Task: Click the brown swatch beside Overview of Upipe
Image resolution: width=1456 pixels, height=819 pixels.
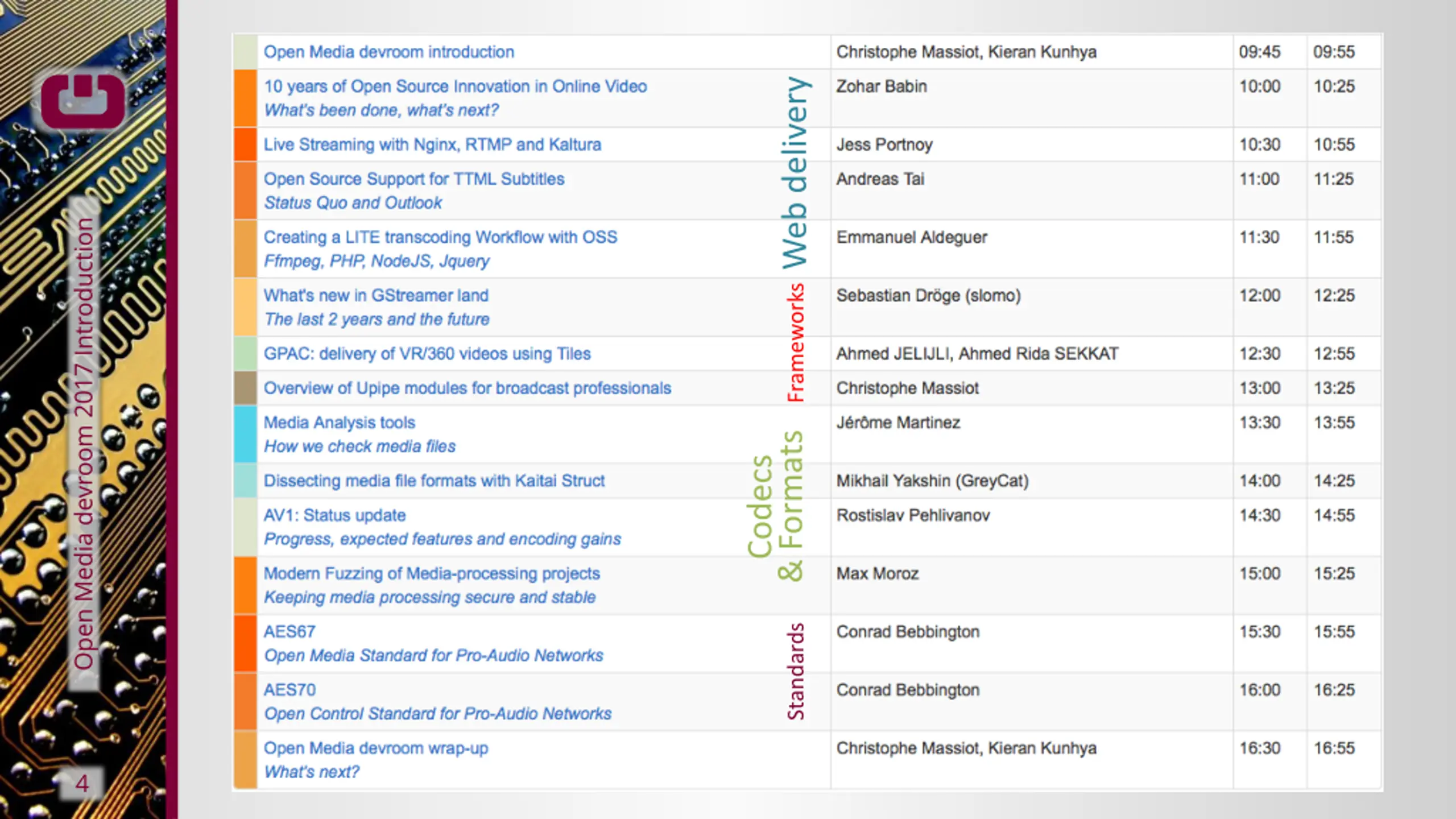Action: pyautogui.click(x=246, y=388)
